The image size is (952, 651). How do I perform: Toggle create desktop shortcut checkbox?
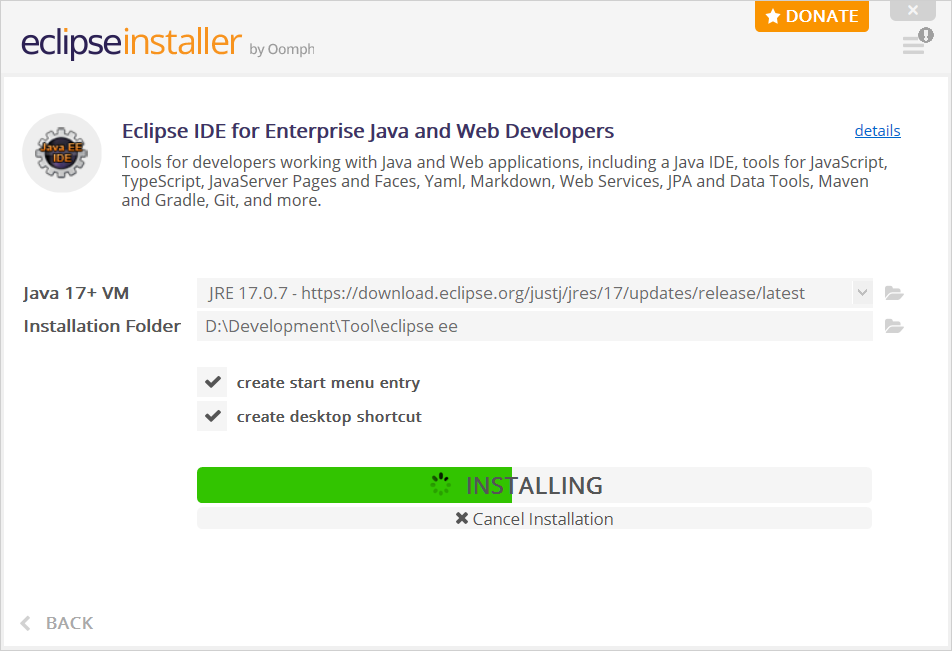212,416
